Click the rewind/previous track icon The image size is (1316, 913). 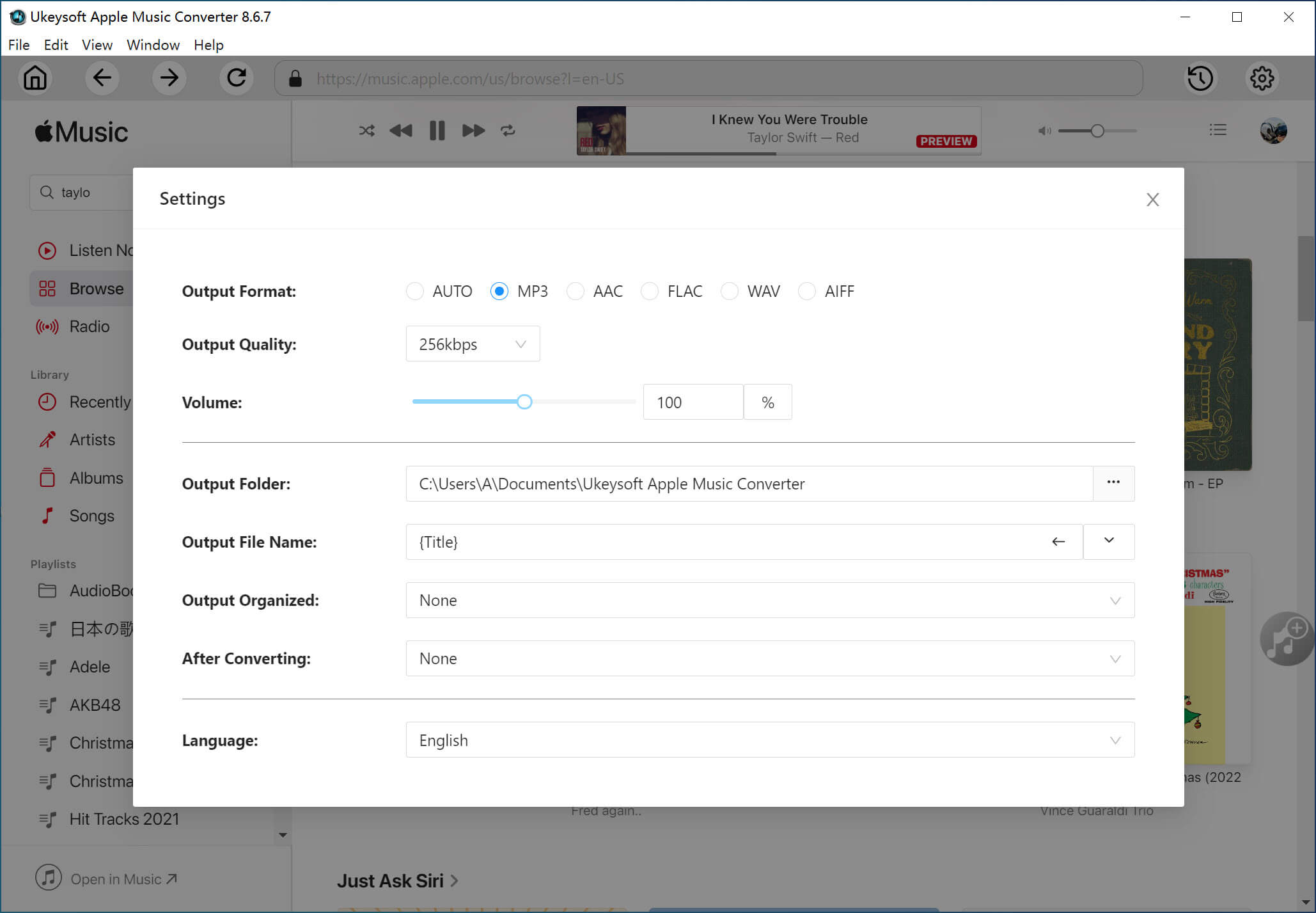402,131
